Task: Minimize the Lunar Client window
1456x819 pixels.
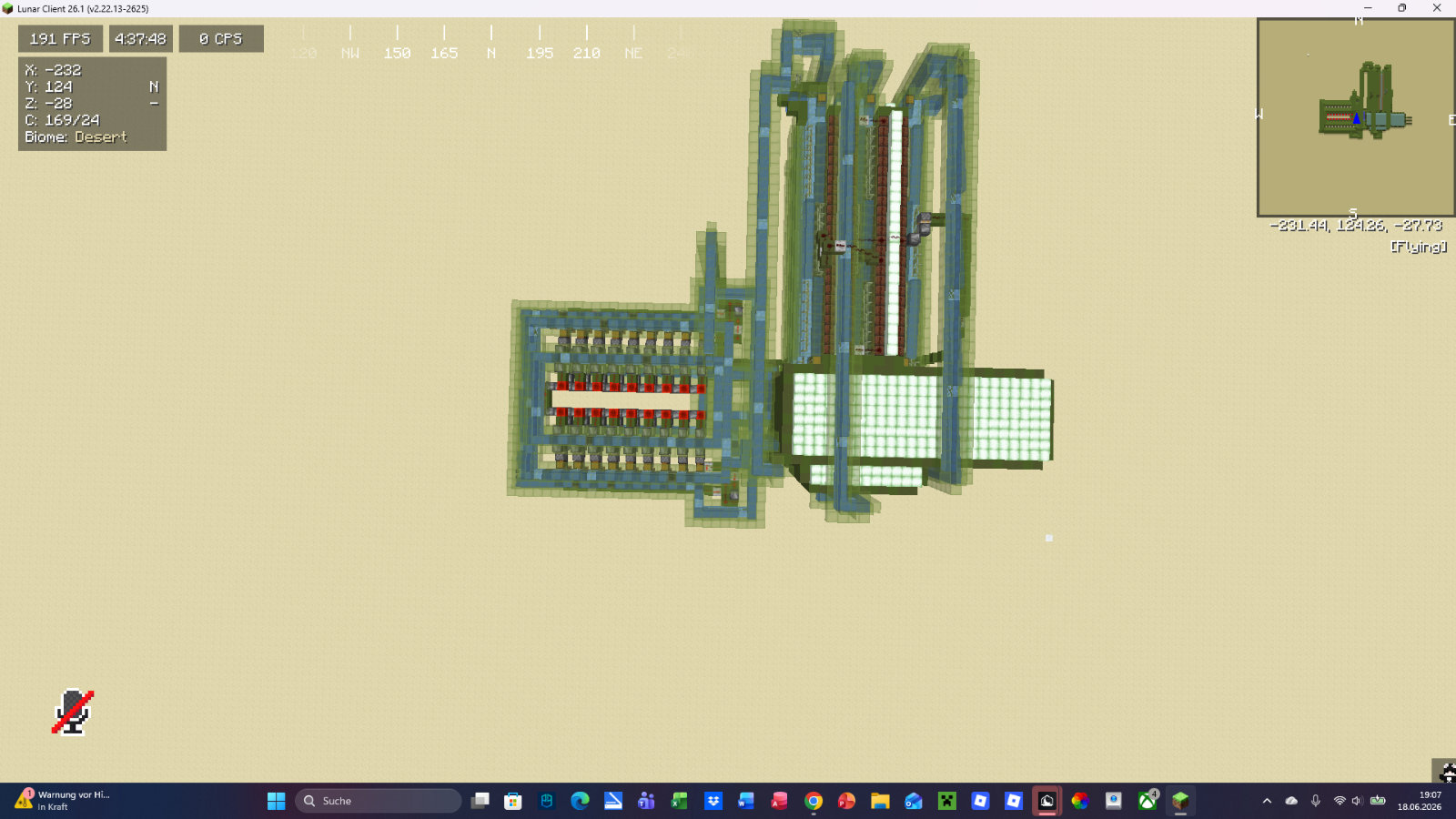Action: pyautogui.click(x=1368, y=8)
